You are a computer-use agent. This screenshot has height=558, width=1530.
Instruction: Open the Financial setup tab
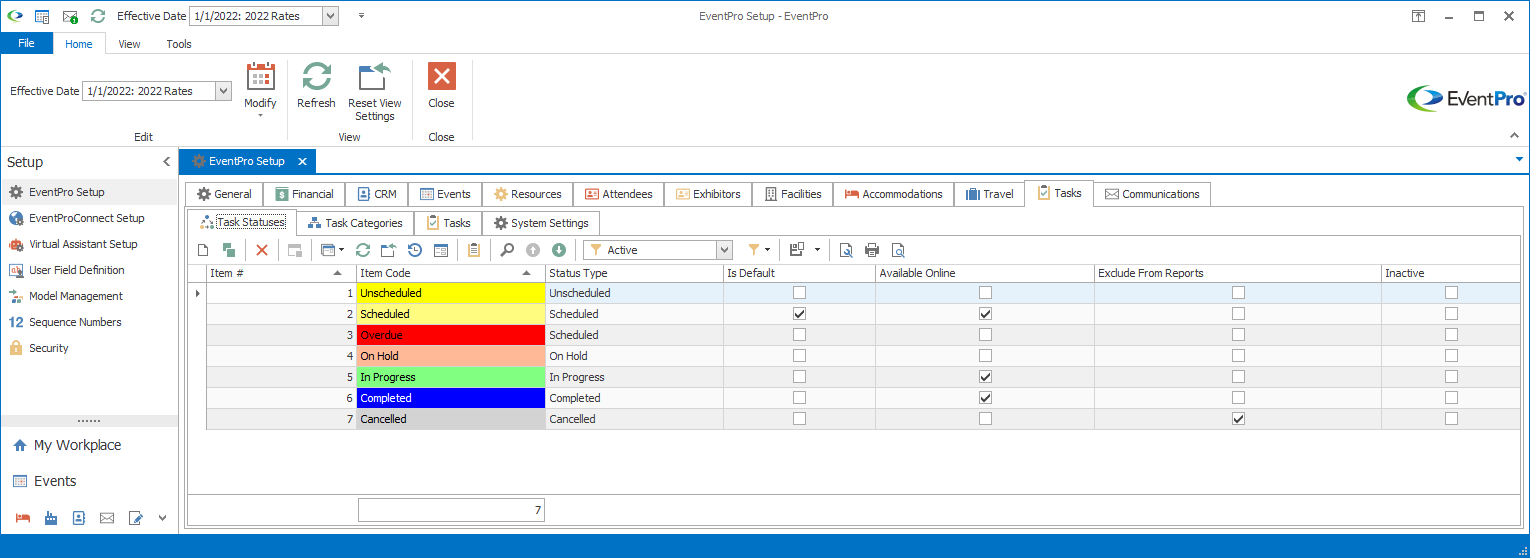pos(304,194)
